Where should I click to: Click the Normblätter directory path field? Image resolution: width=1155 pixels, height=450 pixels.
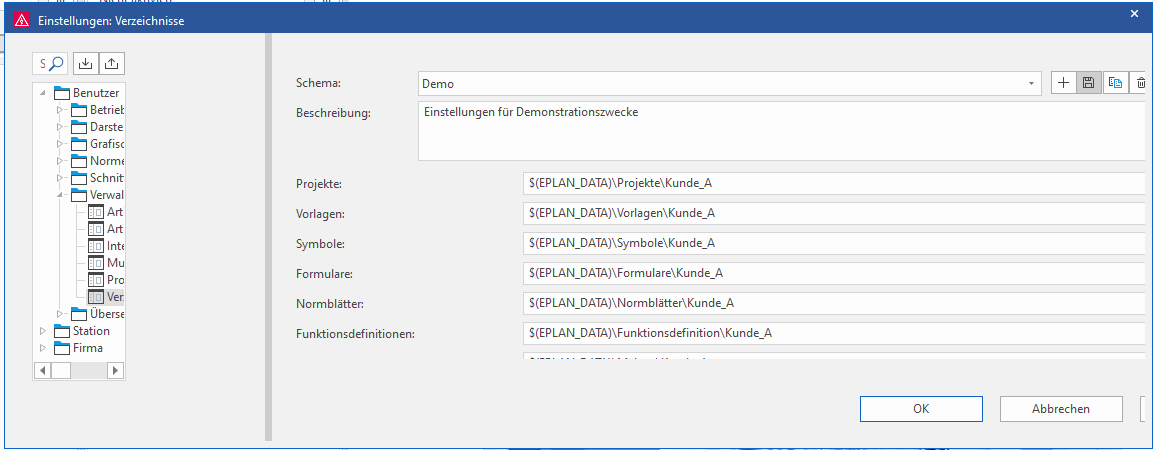tap(836, 303)
